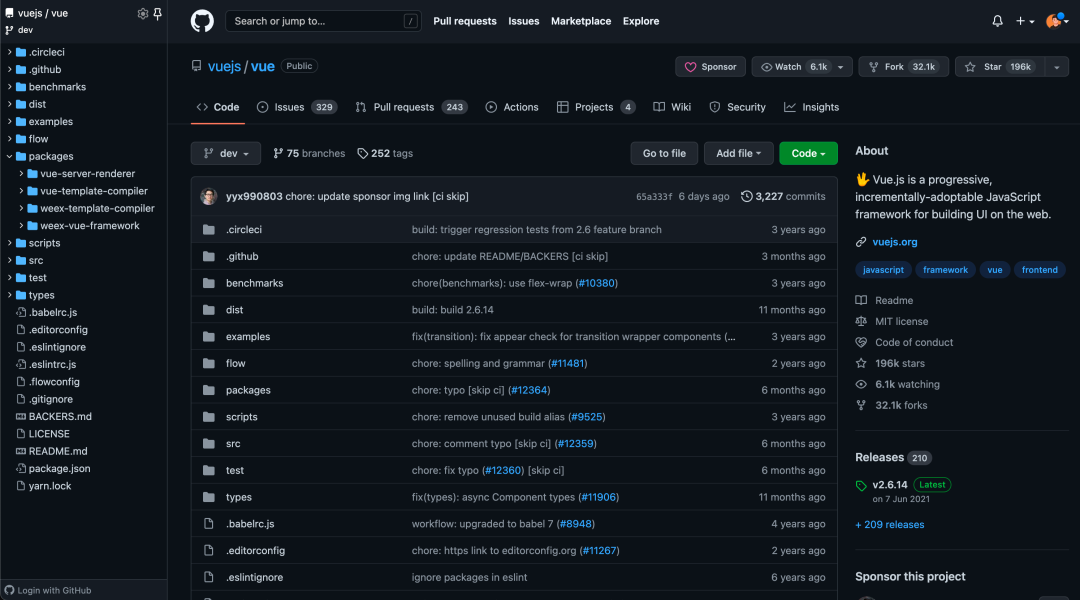
Task: Open the Actions tab
Action: pyautogui.click(x=512, y=107)
